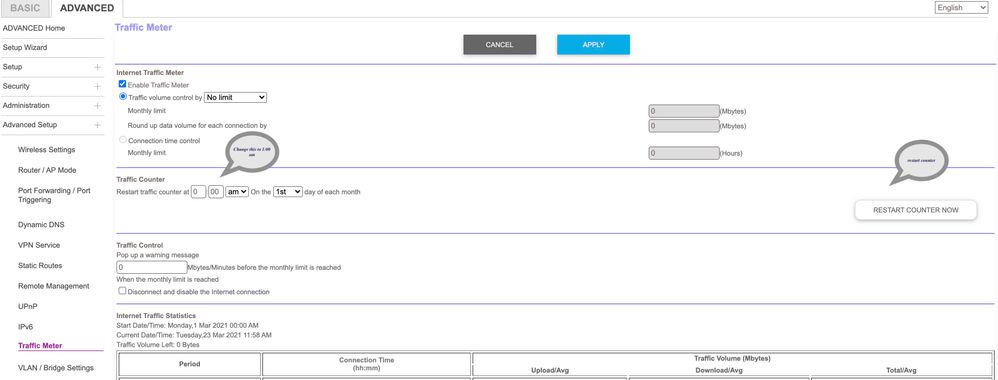Click the Period table header
The height and width of the screenshot is (380, 998).
[190, 364]
